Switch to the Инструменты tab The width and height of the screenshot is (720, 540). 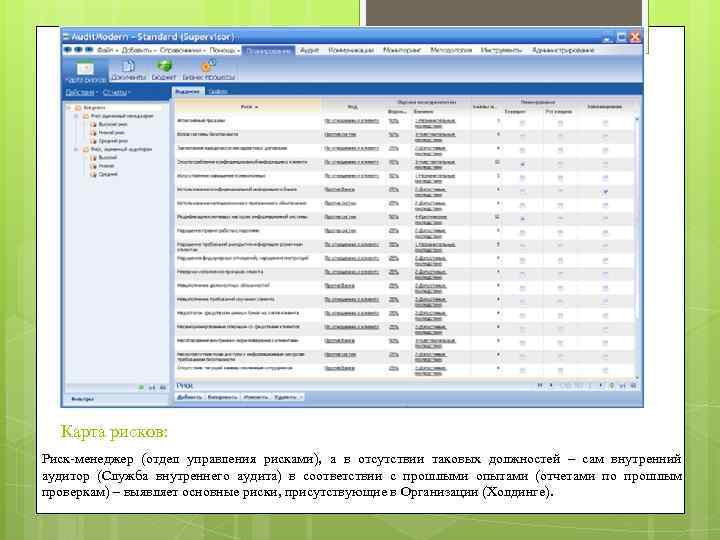coord(501,50)
